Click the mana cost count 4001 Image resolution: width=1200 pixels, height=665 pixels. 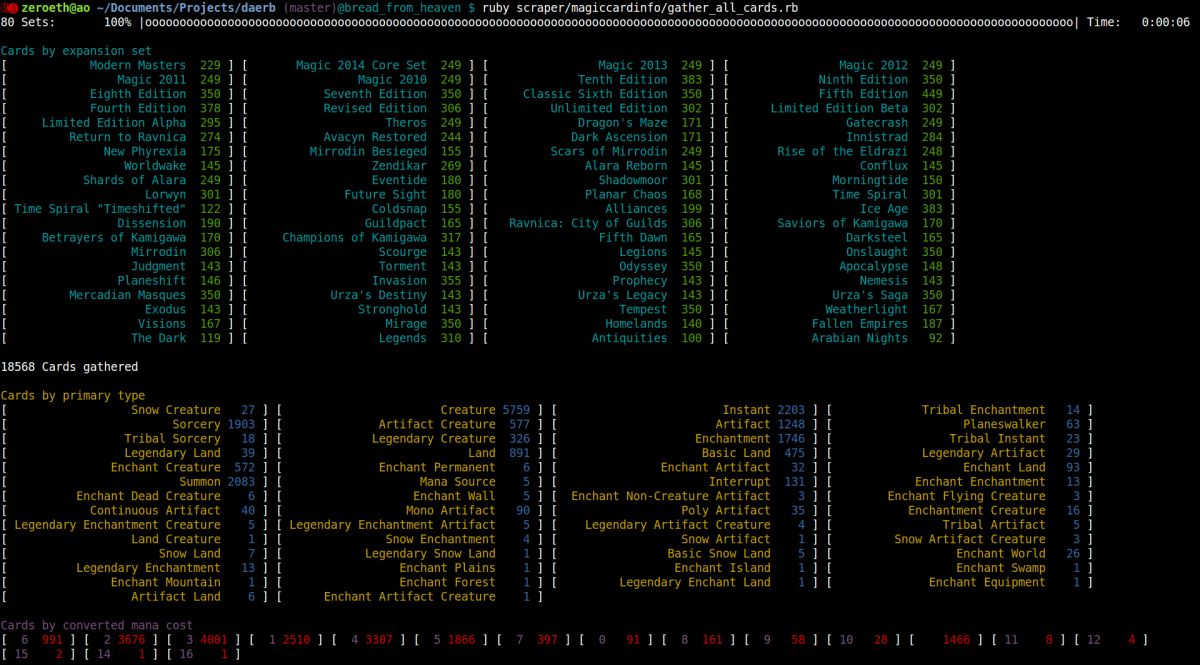(x=215, y=639)
